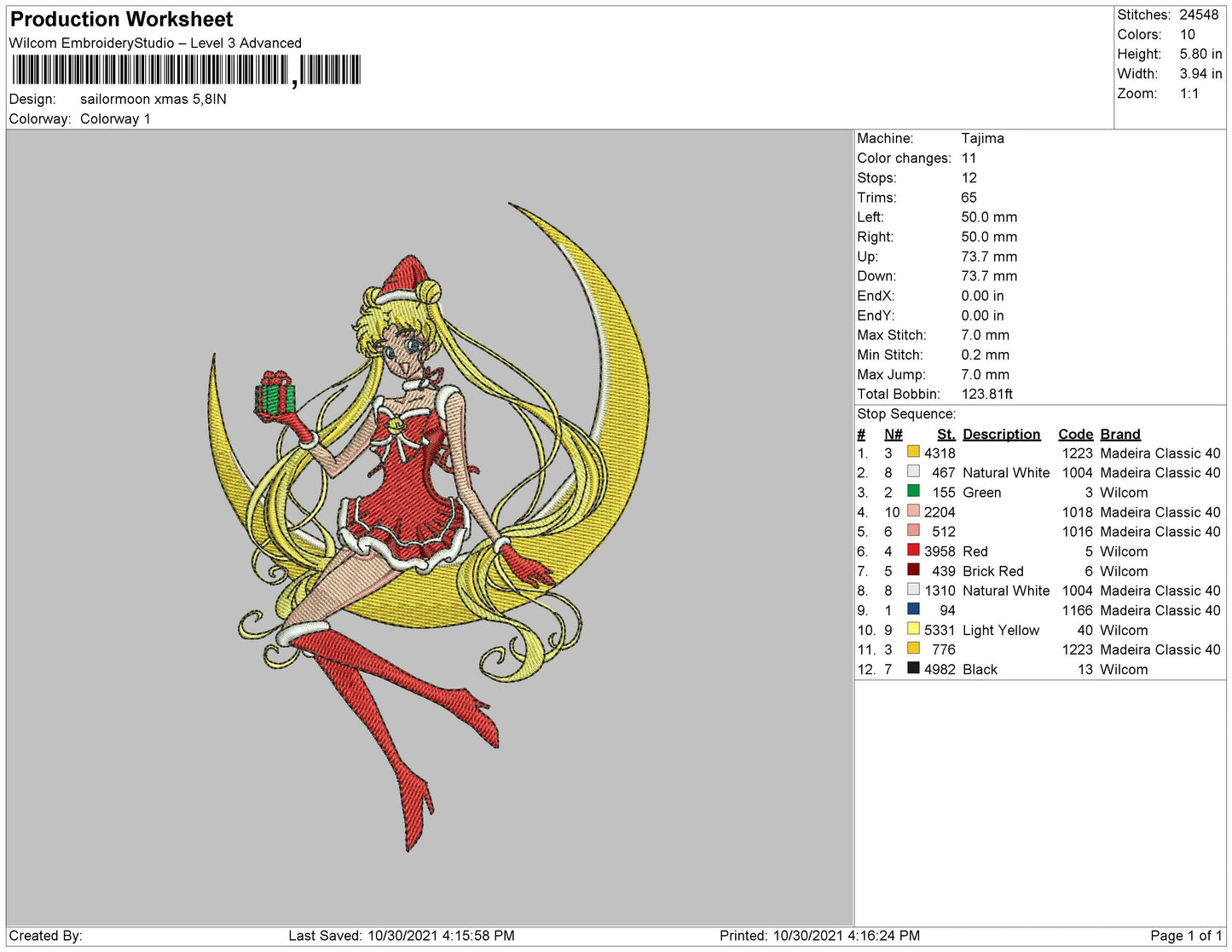Click the pink swatch in stop row 4
The width and height of the screenshot is (1232, 952).
[x=913, y=511]
